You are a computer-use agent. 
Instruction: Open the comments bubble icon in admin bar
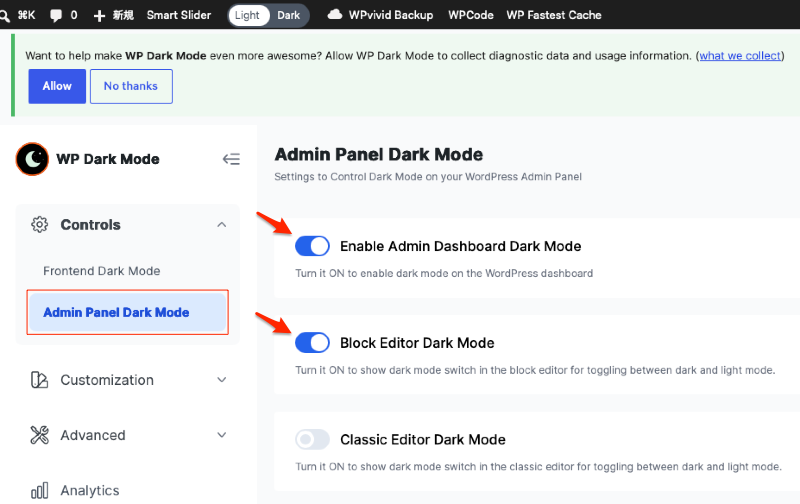pos(56,15)
